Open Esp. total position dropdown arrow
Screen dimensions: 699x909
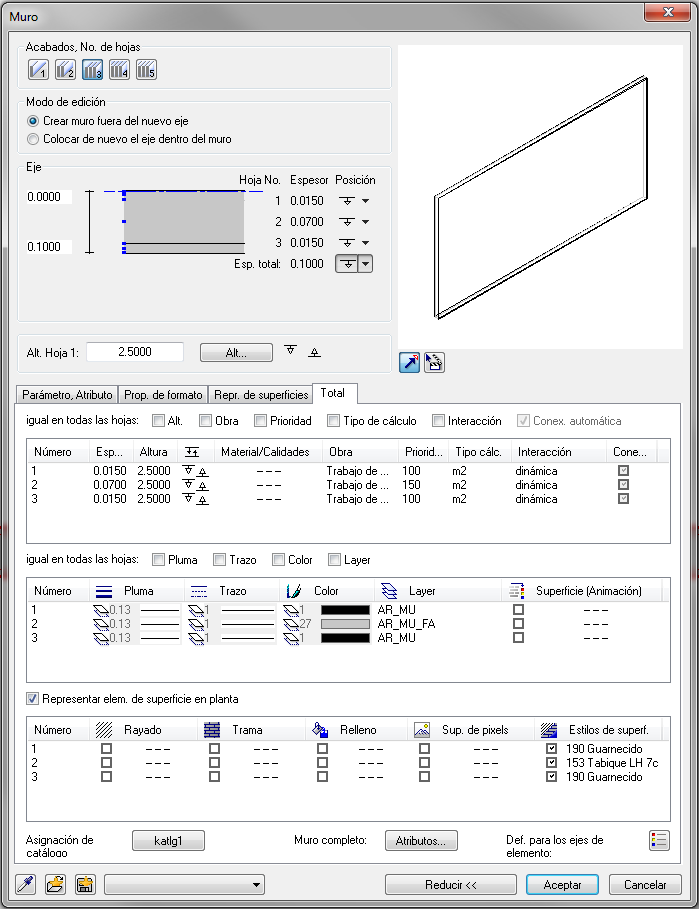[365, 264]
